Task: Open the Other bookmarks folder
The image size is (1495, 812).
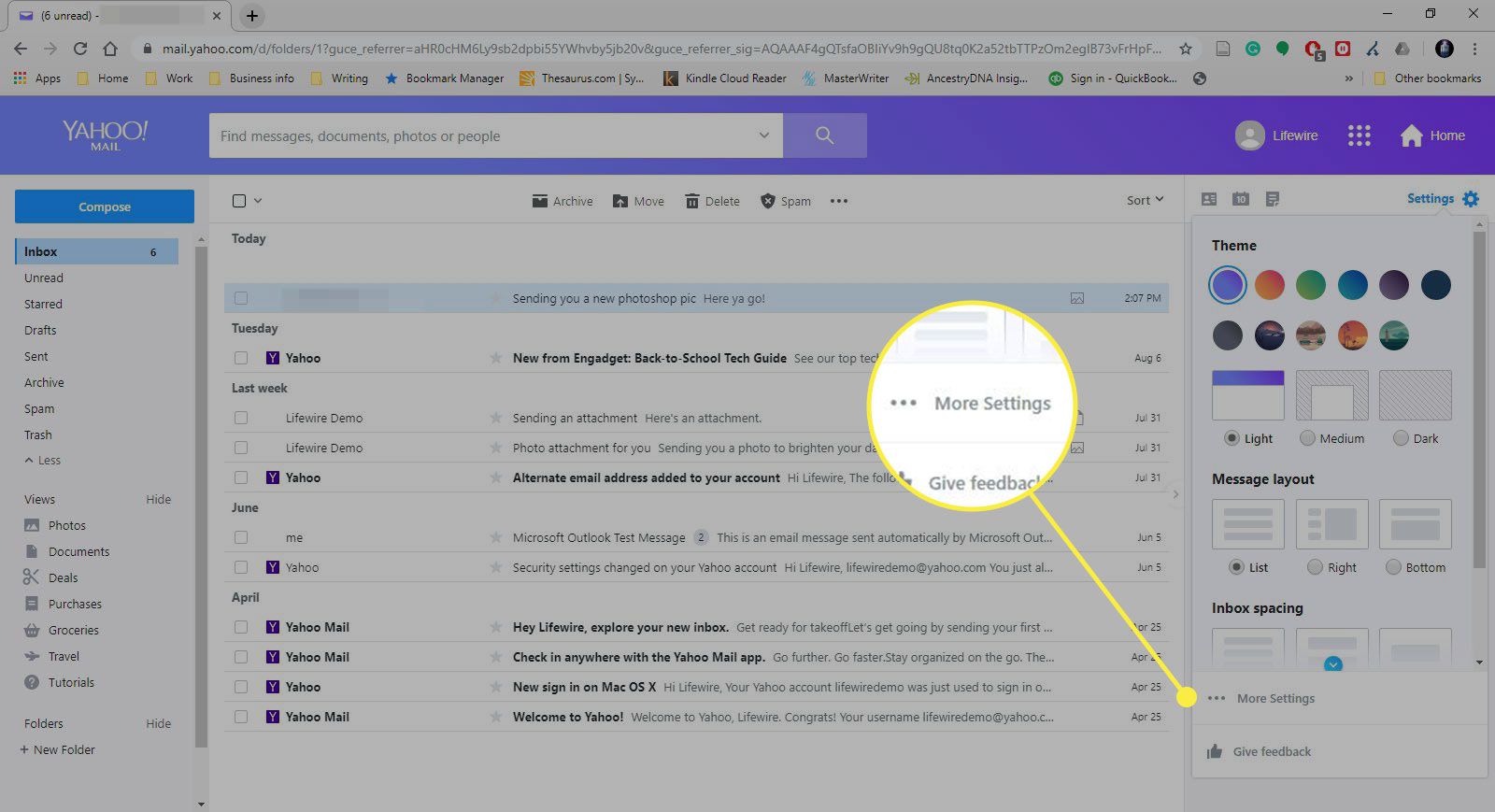Action: 1428,78
